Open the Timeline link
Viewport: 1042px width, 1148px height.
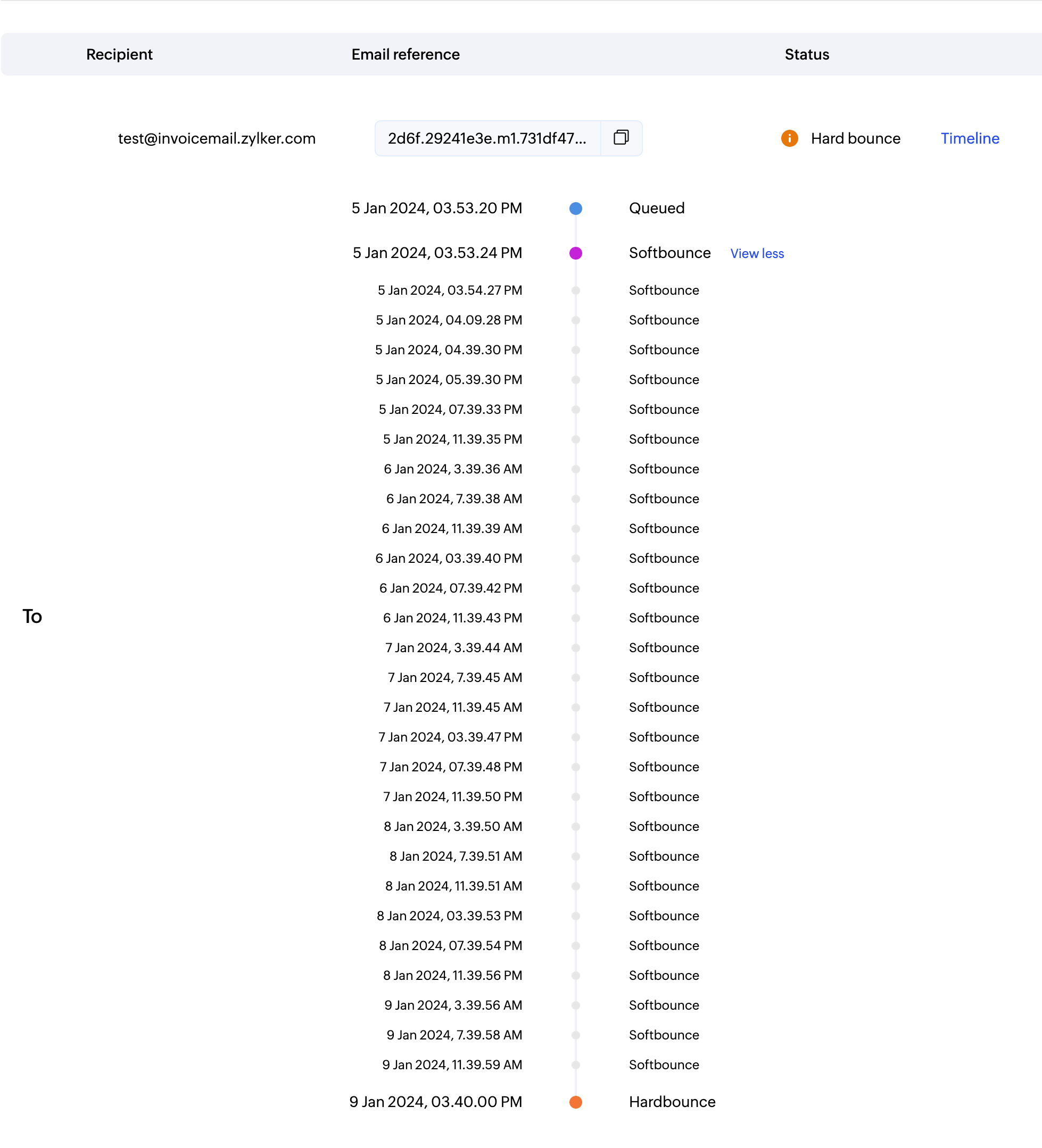click(x=969, y=138)
